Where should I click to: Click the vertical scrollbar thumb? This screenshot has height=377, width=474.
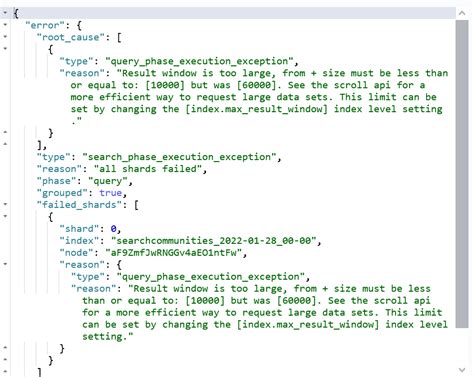click(x=462, y=173)
